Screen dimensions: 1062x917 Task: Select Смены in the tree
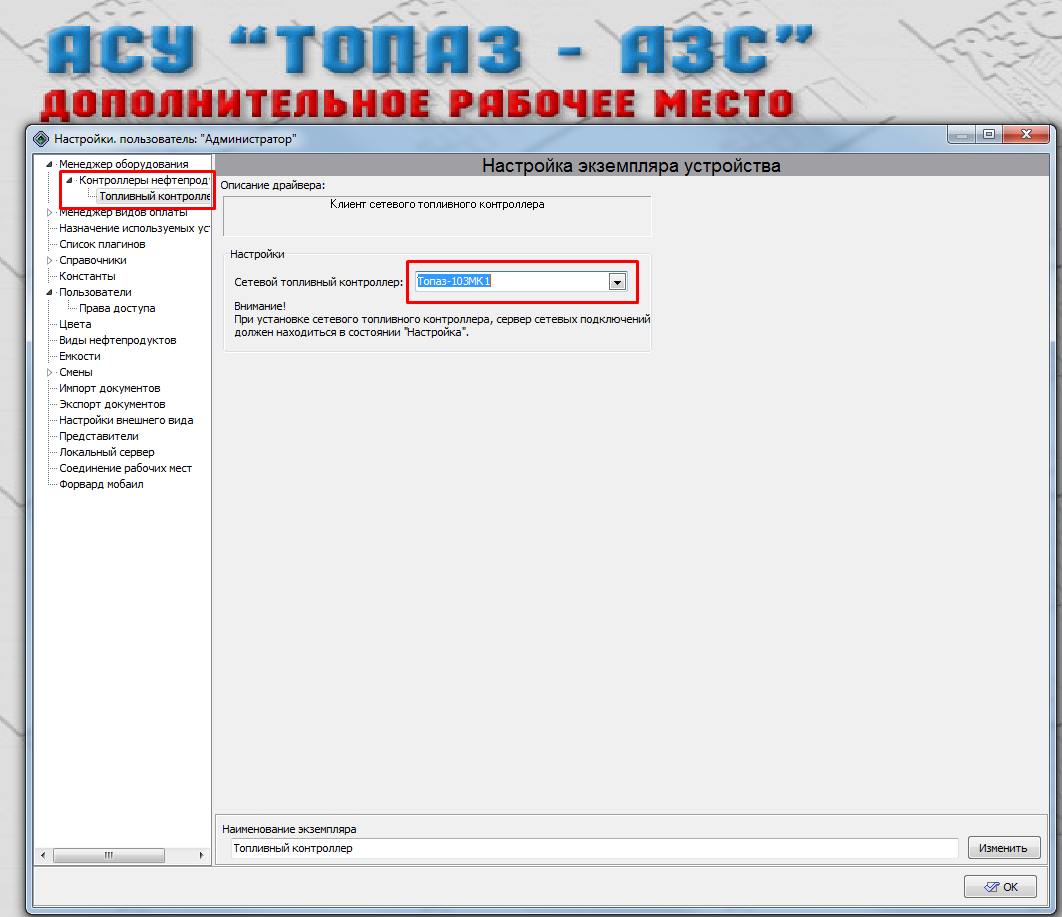click(76, 372)
